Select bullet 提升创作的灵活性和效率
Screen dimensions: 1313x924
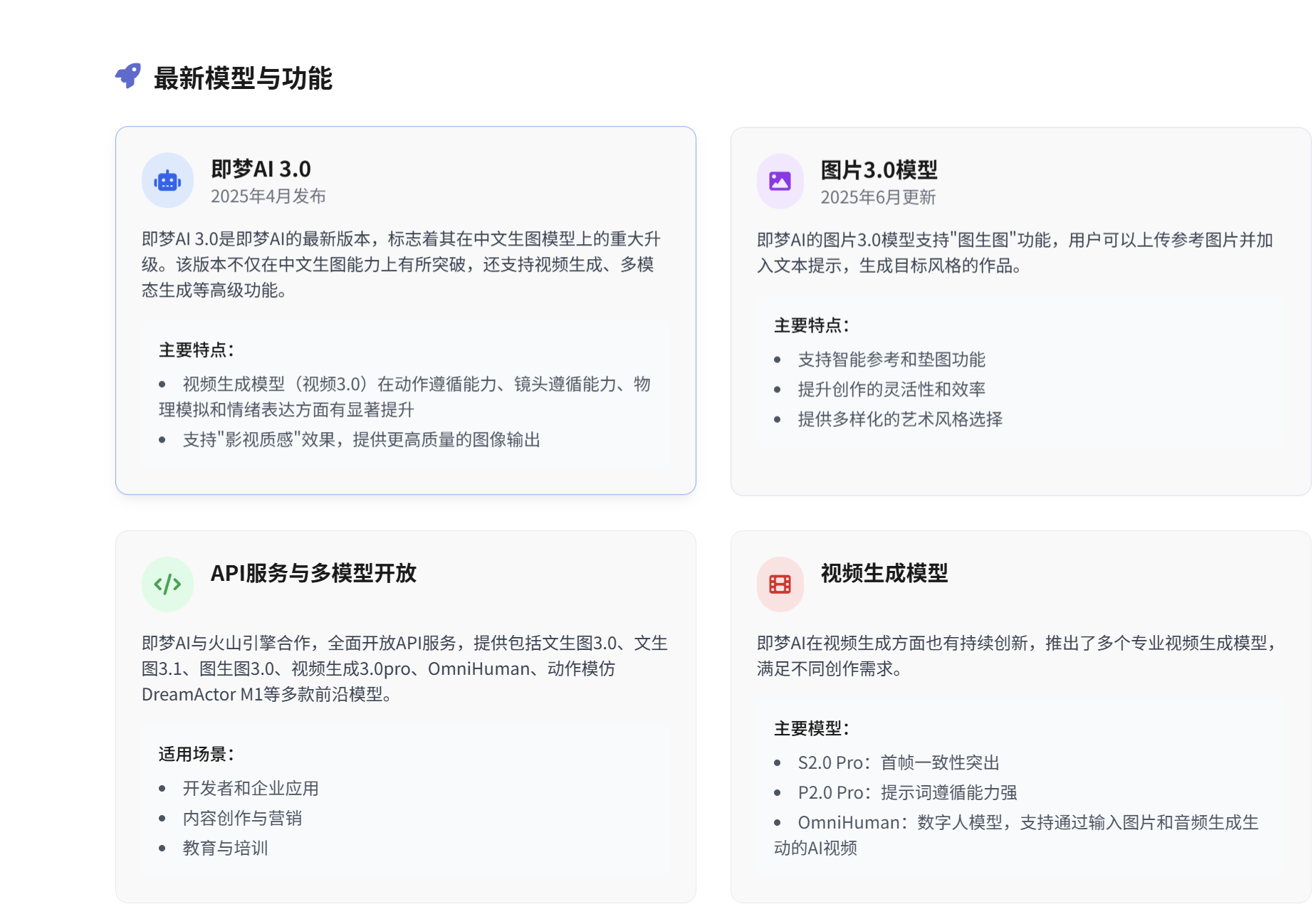tap(891, 389)
